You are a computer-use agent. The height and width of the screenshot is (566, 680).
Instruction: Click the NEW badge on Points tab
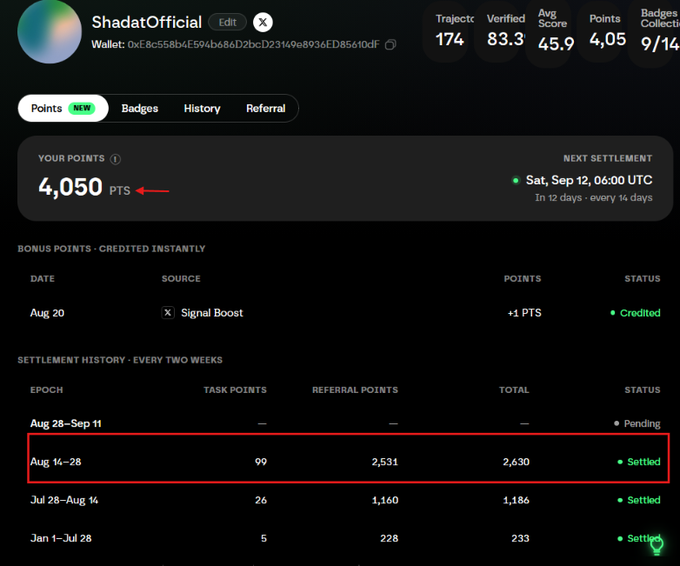82,108
